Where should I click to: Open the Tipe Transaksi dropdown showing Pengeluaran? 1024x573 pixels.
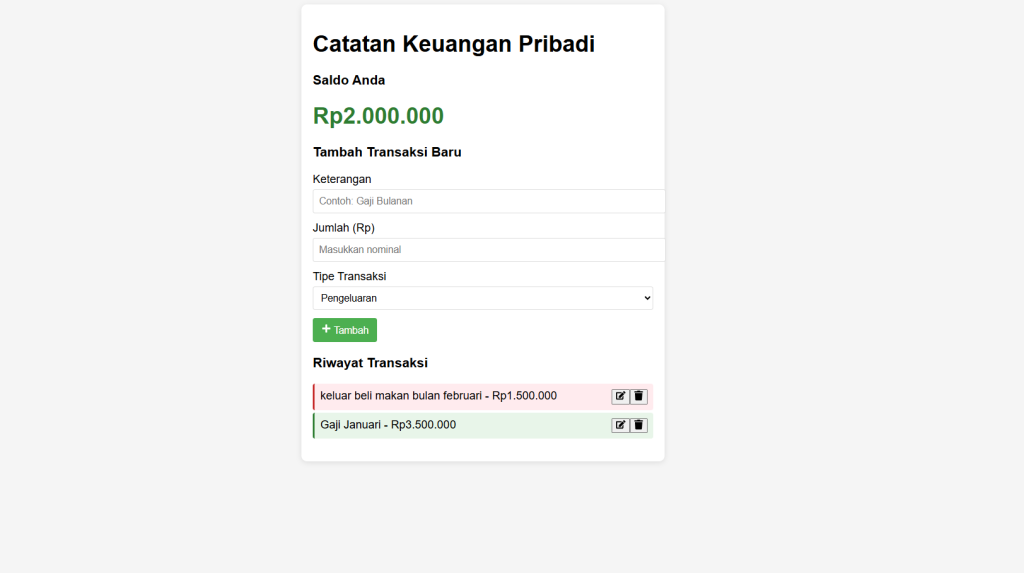click(x=483, y=298)
